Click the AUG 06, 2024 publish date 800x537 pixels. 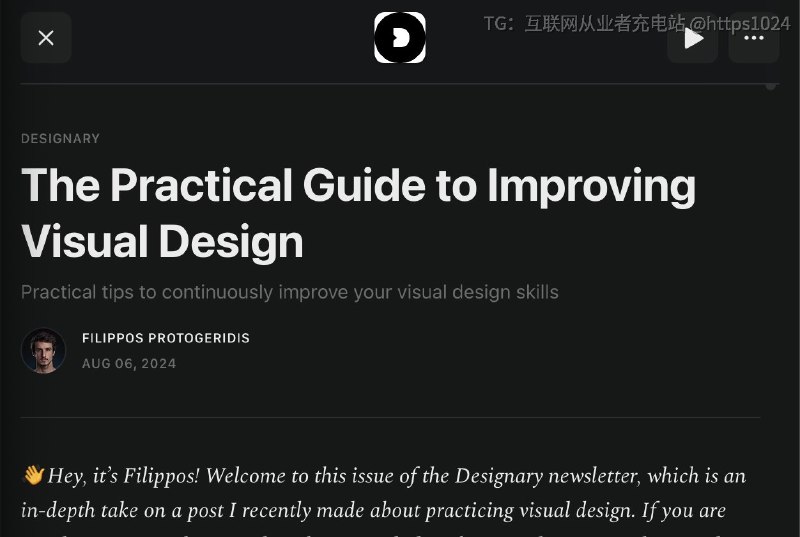129,364
